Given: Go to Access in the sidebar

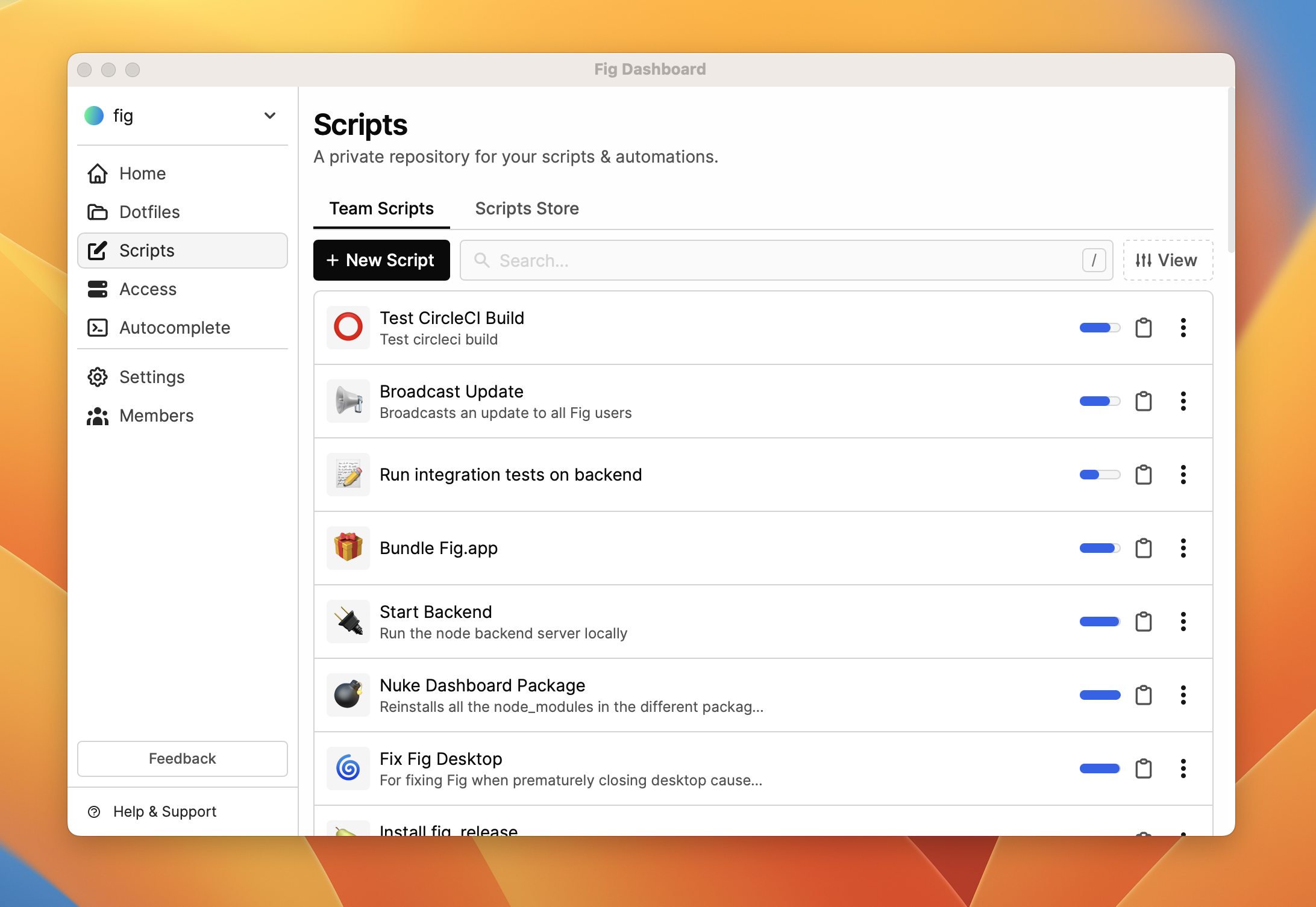Looking at the screenshot, I should click(x=183, y=289).
